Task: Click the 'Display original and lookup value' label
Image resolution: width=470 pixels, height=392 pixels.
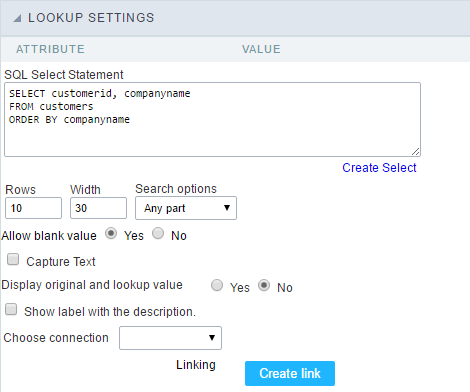Action: click(x=92, y=285)
